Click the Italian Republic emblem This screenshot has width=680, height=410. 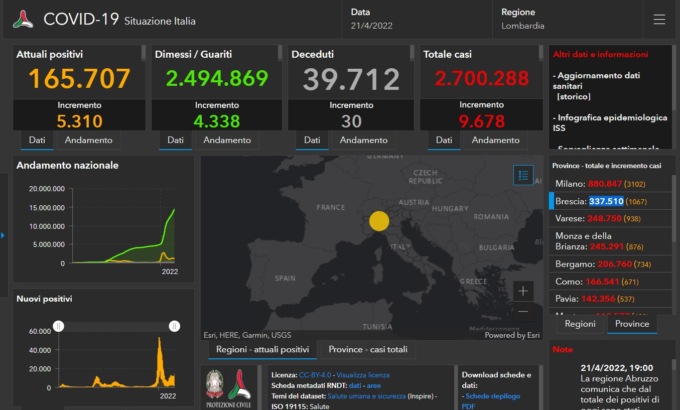(x=215, y=384)
